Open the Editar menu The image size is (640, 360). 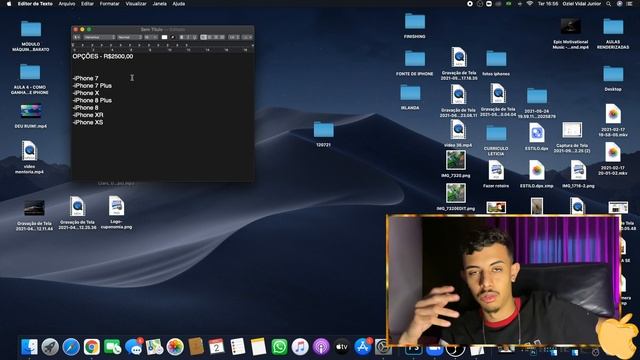[x=87, y=4]
